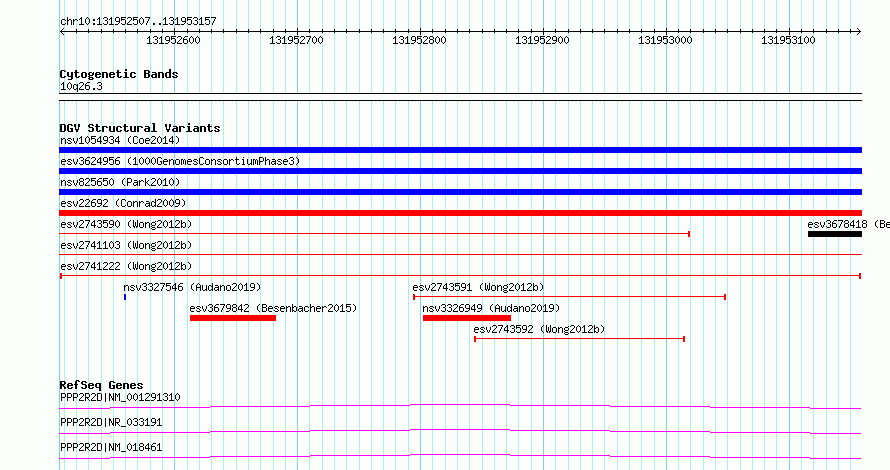Click the thick red bar under esv22692
The image size is (890, 470).
460,213
